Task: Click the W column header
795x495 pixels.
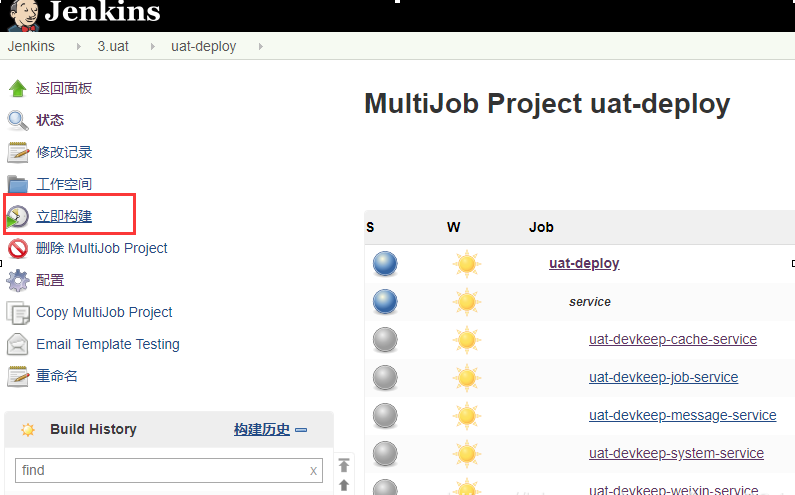Action: point(453,227)
